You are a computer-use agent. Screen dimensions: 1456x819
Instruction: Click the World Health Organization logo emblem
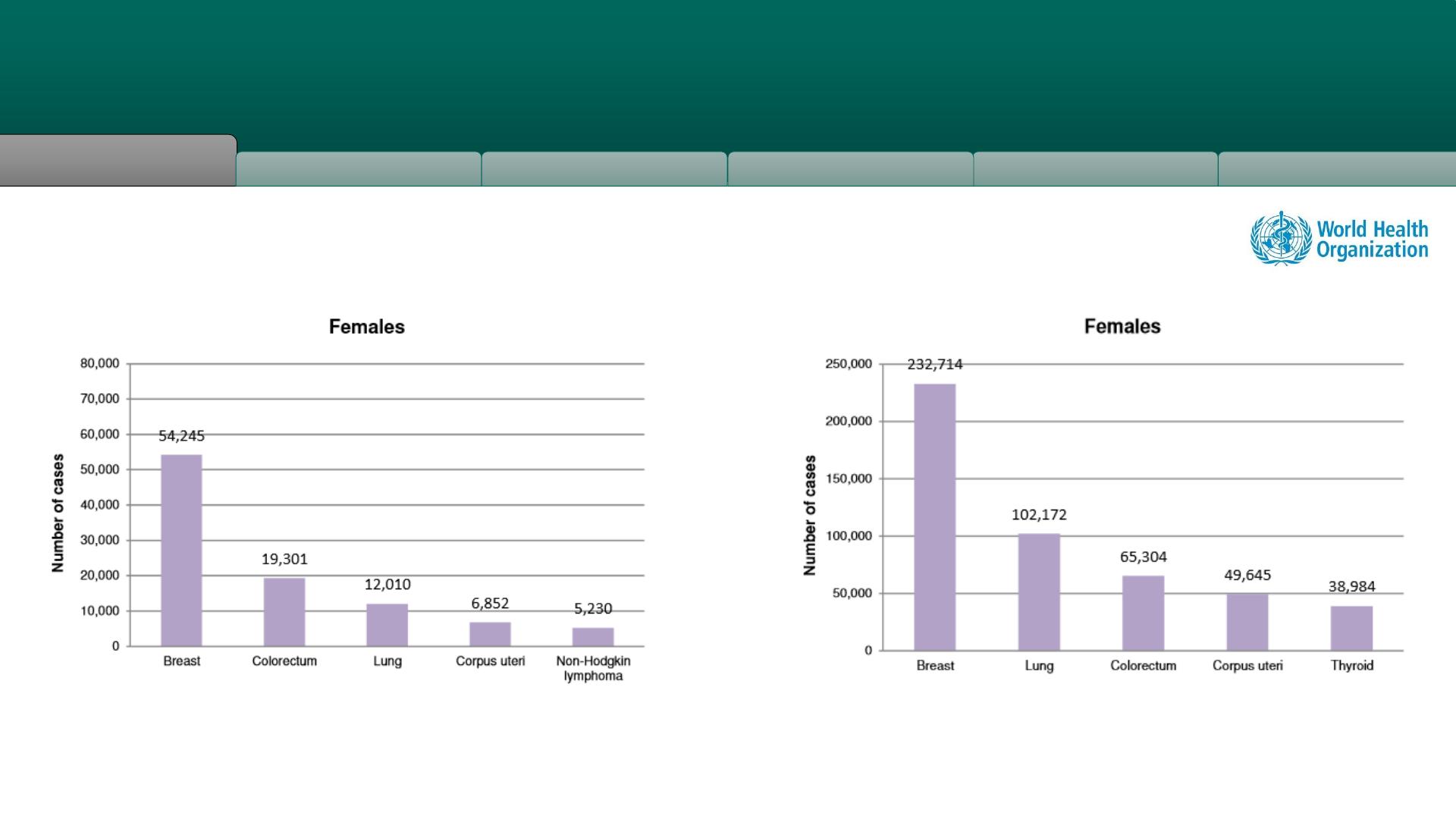click(1281, 239)
